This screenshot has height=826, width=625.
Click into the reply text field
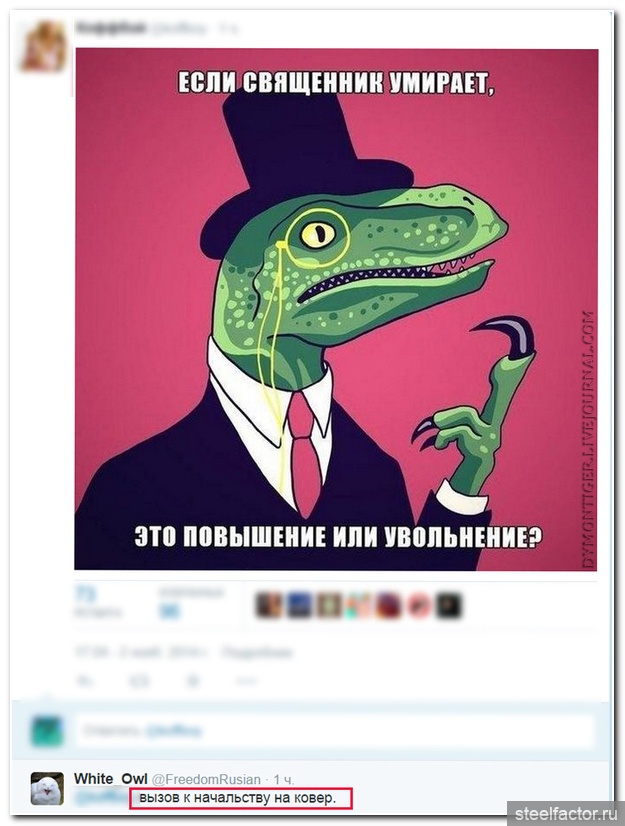point(335,731)
